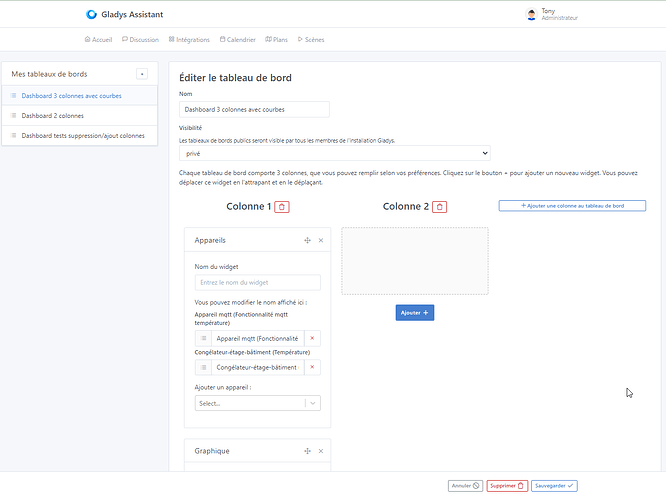Click the Sauvegarder button
This screenshot has height=500, width=666.
[555, 485]
